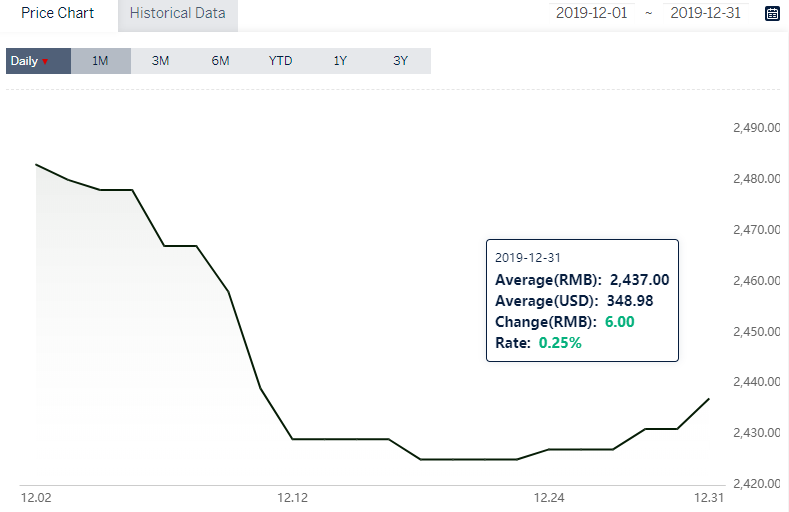The width and height of the screenshot is (789, 512).
Task: Click the Change(RMB) 6.00 tooltip line
Action: (565, 322)
